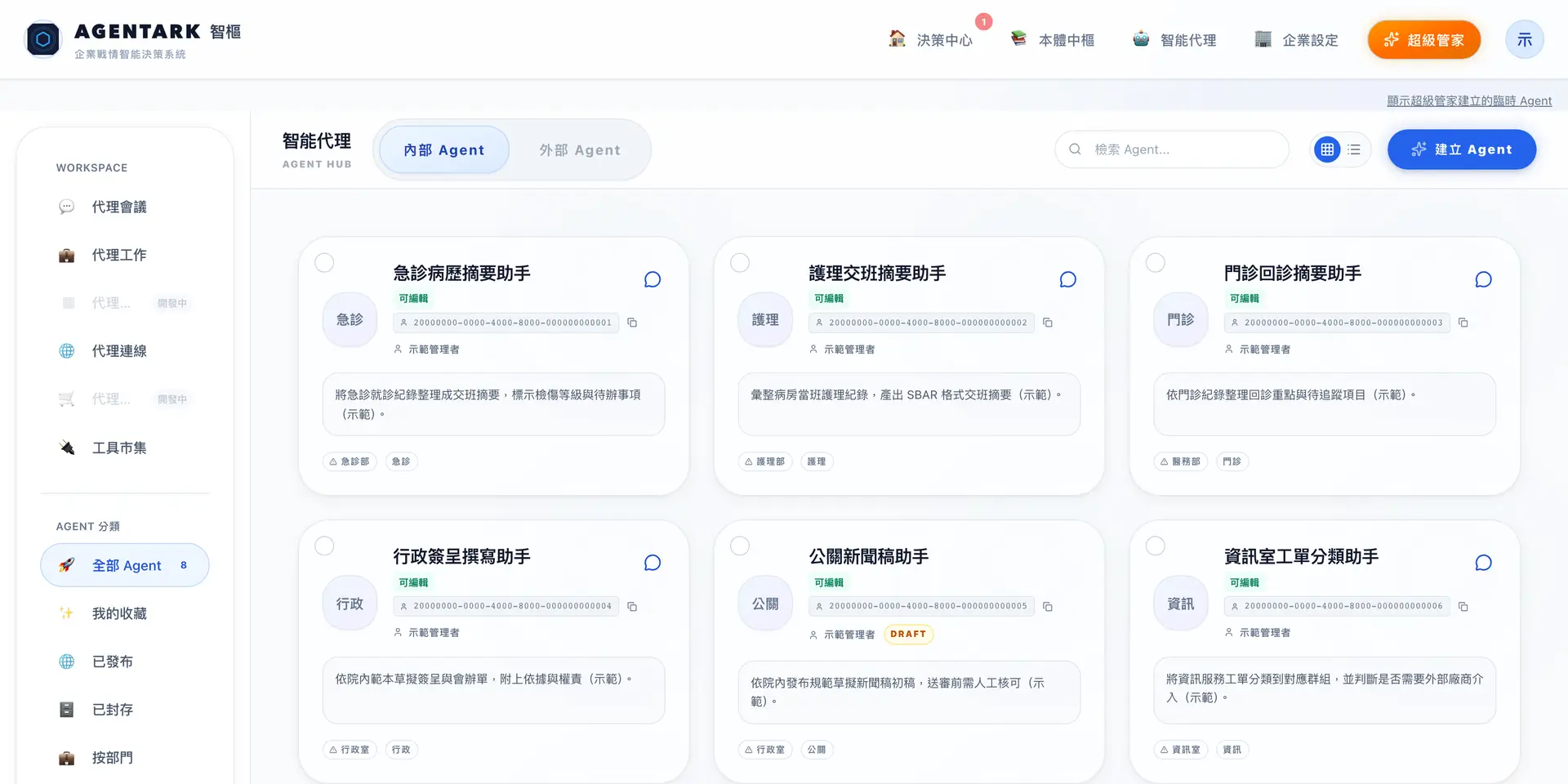This screenshot has width=1568, height=784.
Task: Copy ID ending 000000000004
Action: (632, 606)
